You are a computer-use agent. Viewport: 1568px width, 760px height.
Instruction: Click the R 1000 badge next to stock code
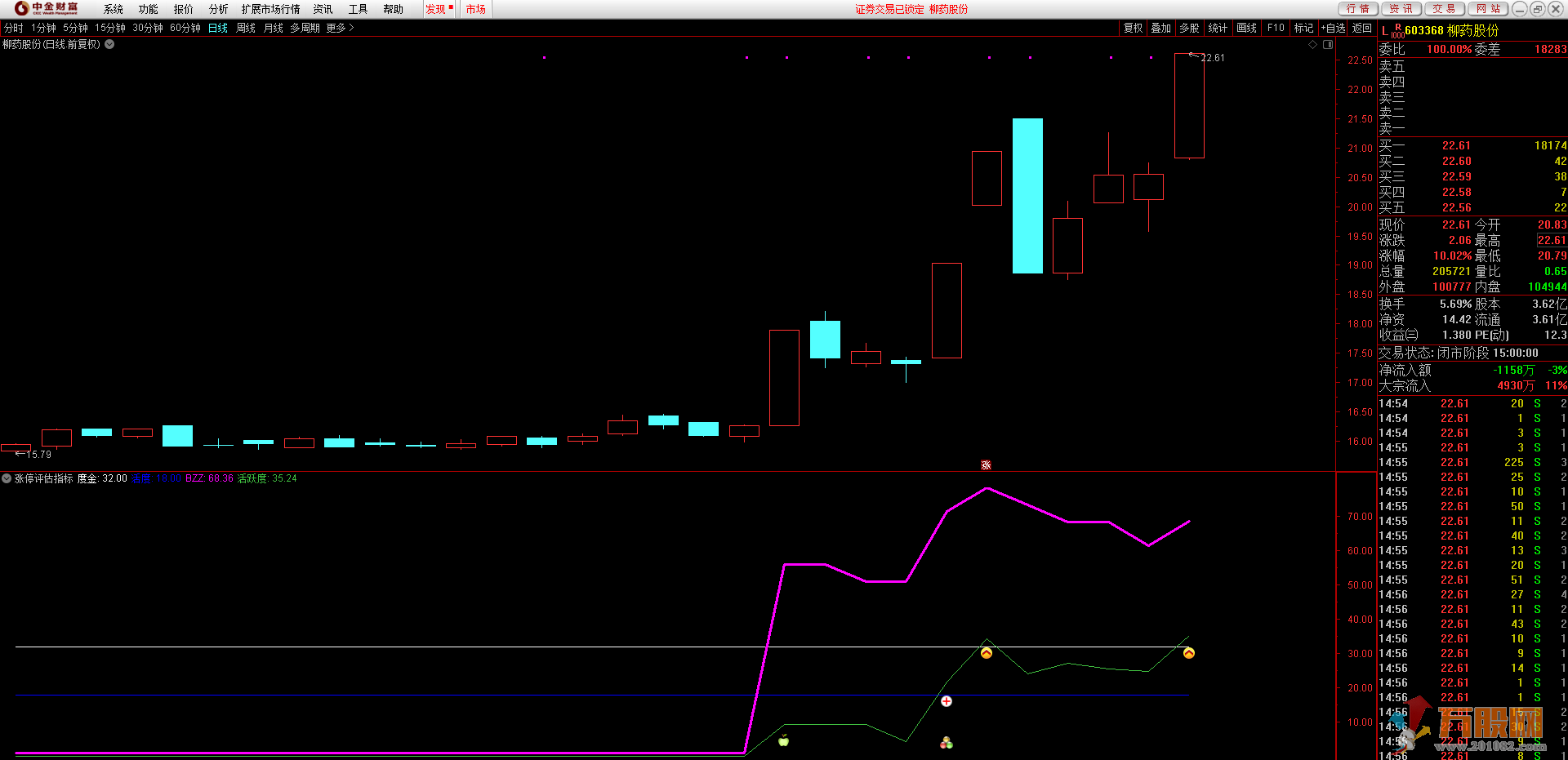point(1398,31)
